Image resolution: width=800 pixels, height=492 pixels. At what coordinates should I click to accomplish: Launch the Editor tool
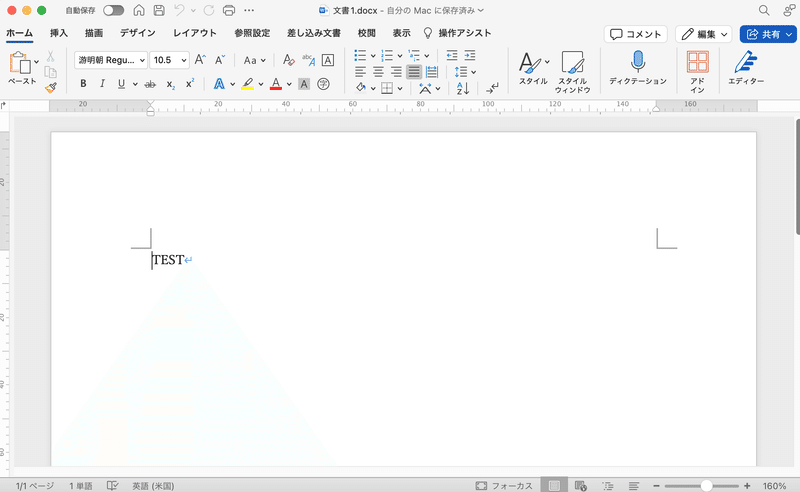[746, 68]
